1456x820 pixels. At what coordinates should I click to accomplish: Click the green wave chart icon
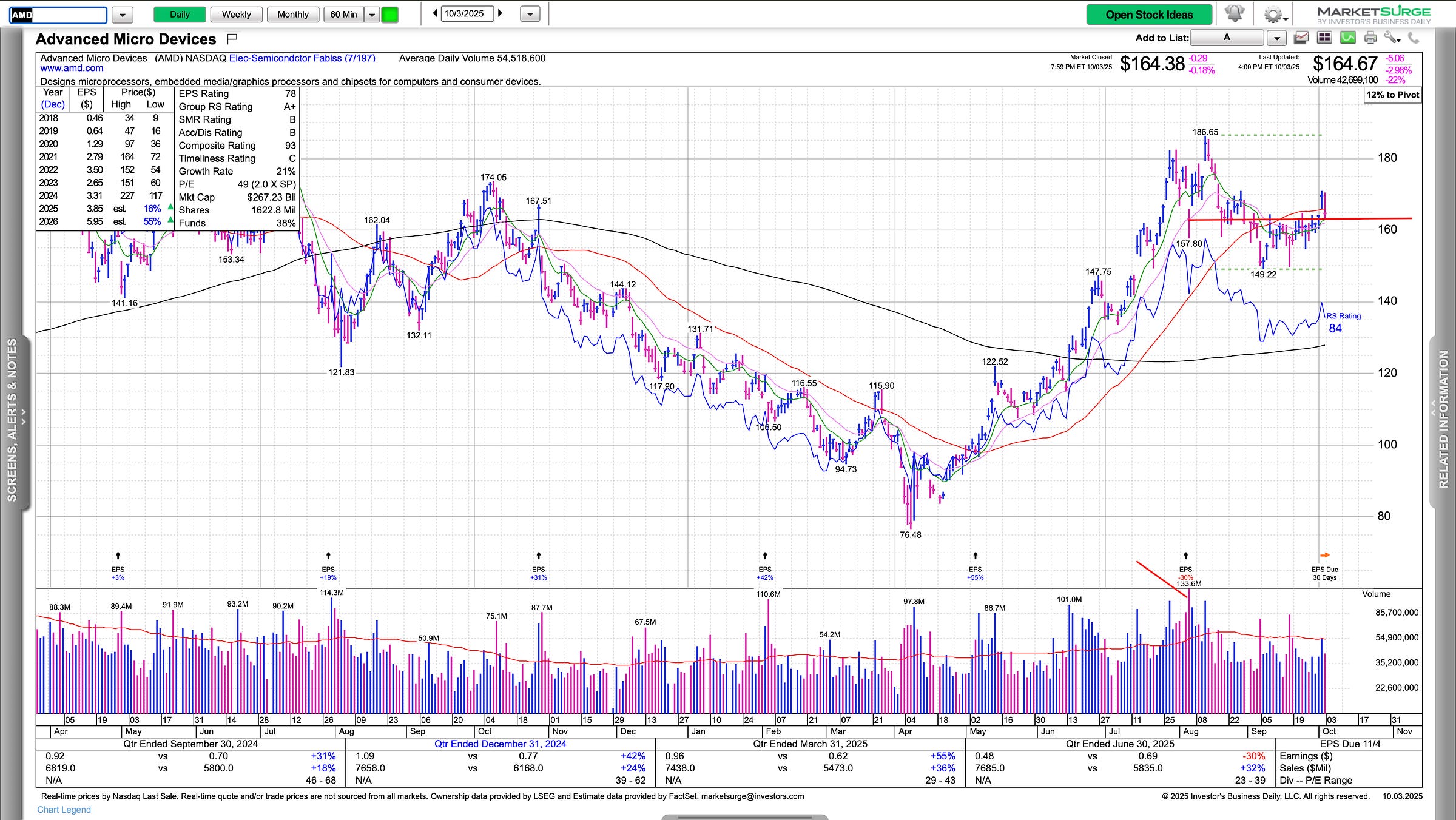pyautogui.click(x=1347, y=38)
